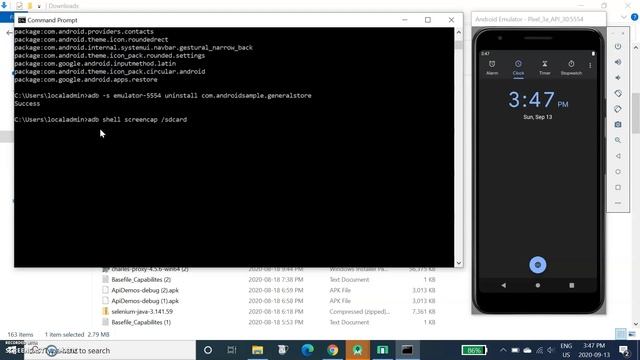Viewport: 640px width, 360px height.
Task: Open Microsoft Edge from the taskbar
Action: 307,350
